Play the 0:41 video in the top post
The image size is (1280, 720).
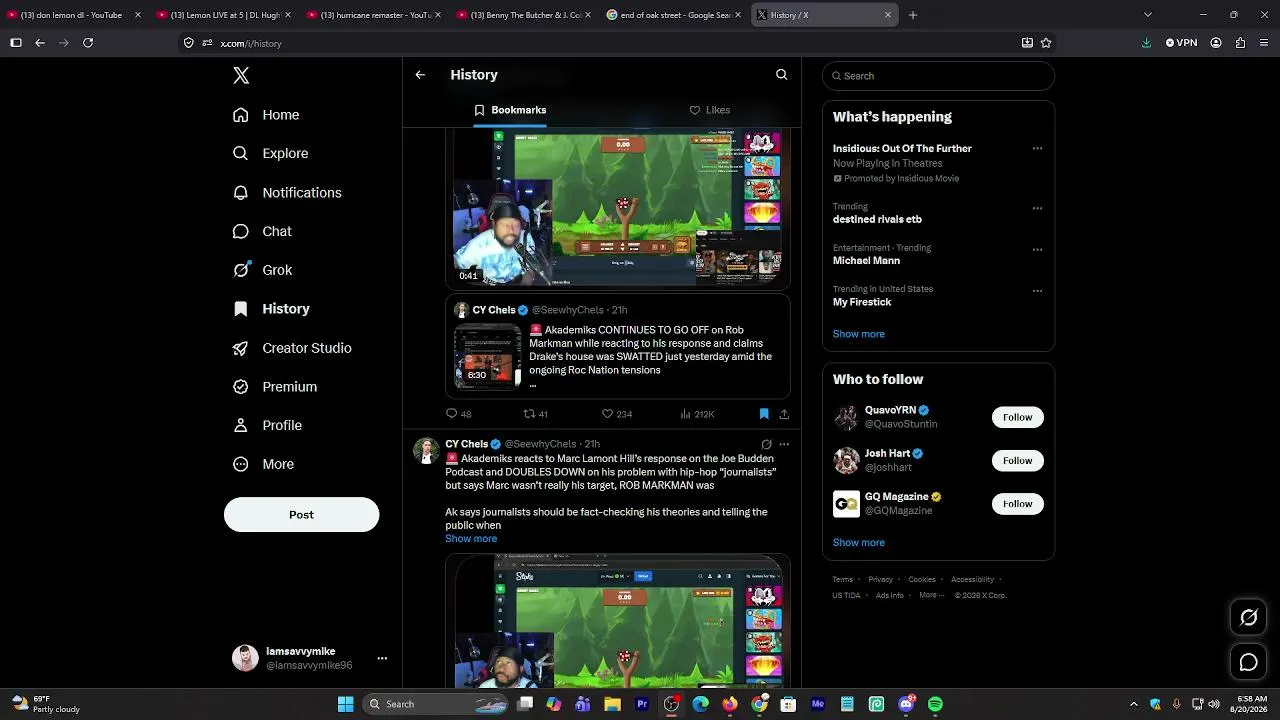[x=617, y=208]
